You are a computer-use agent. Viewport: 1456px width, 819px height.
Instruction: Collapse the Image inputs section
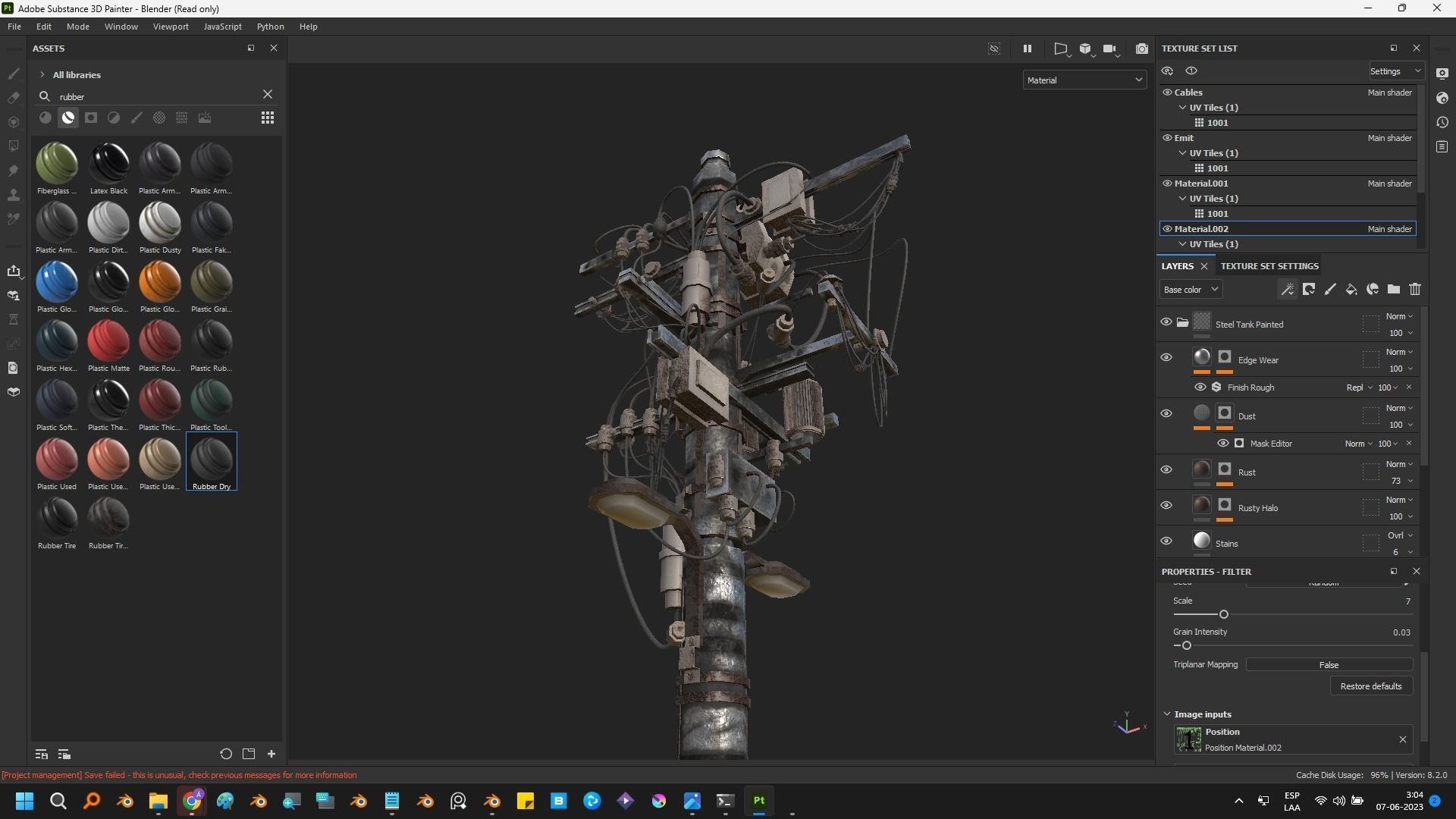tap(1167, 714)
